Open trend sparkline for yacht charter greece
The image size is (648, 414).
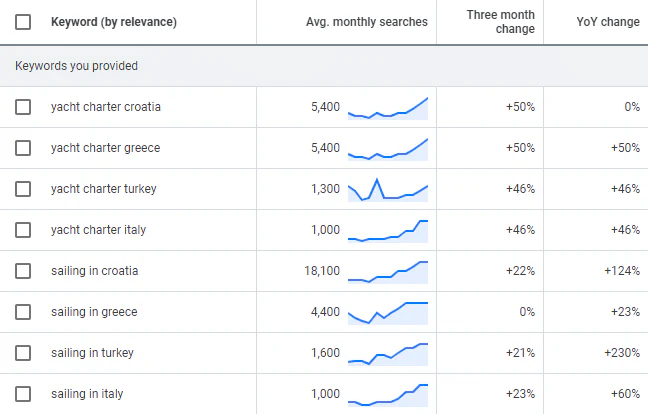pos(388,149)
